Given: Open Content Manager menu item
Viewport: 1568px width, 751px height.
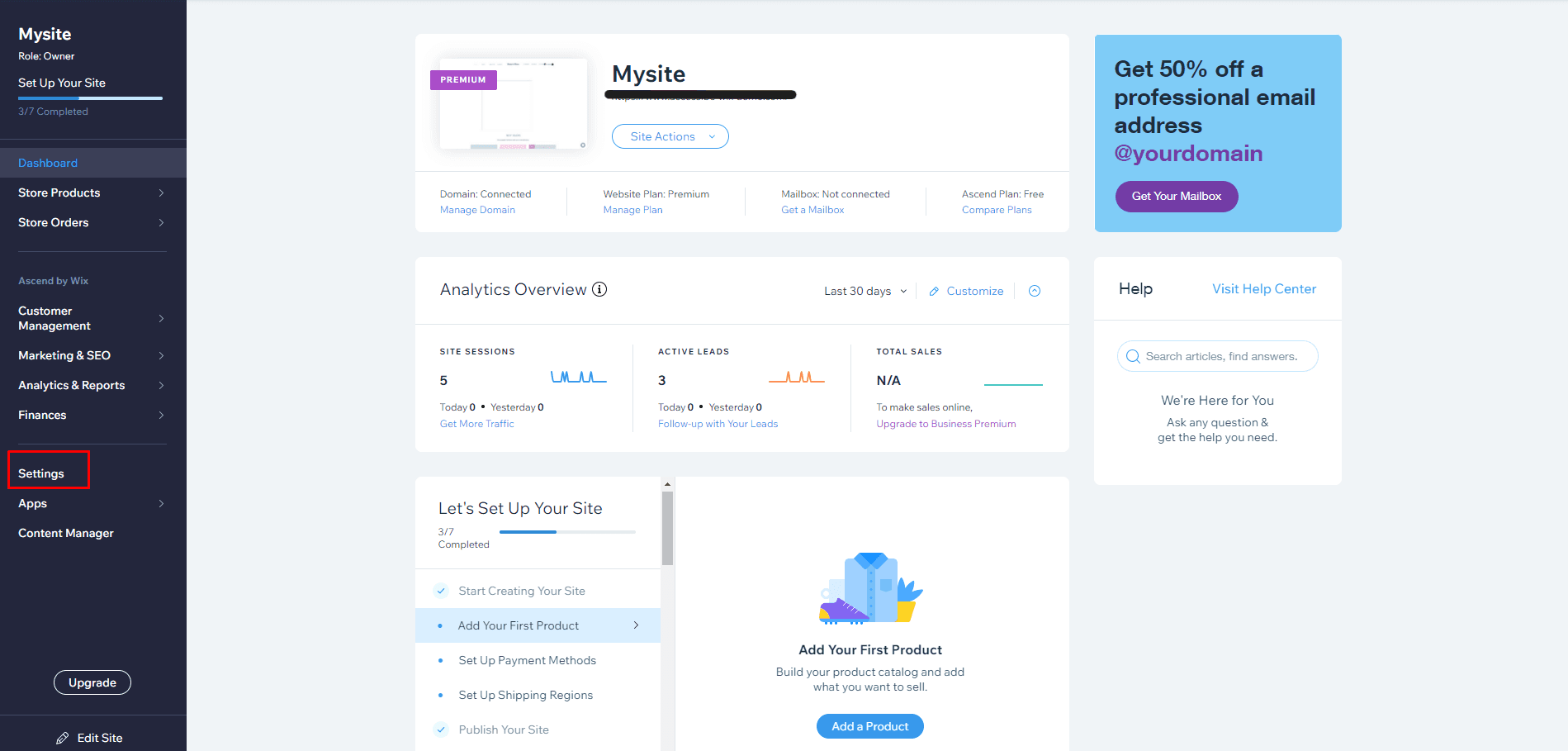Looking at the screenshot, I should coord(93,533).
